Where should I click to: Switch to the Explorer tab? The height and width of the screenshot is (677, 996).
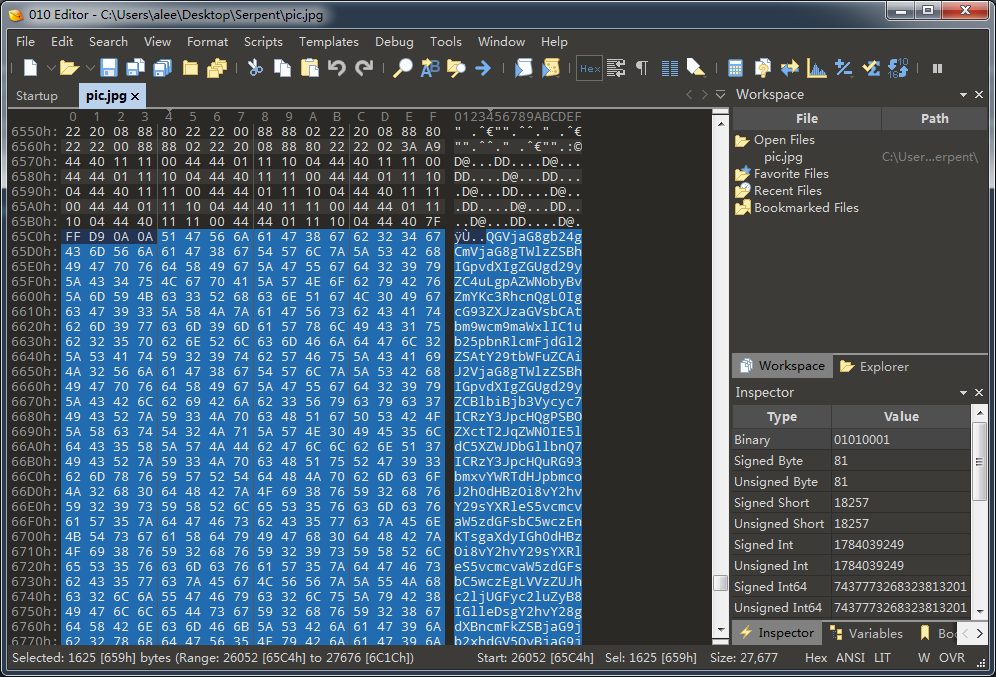(x=875, y=366)
